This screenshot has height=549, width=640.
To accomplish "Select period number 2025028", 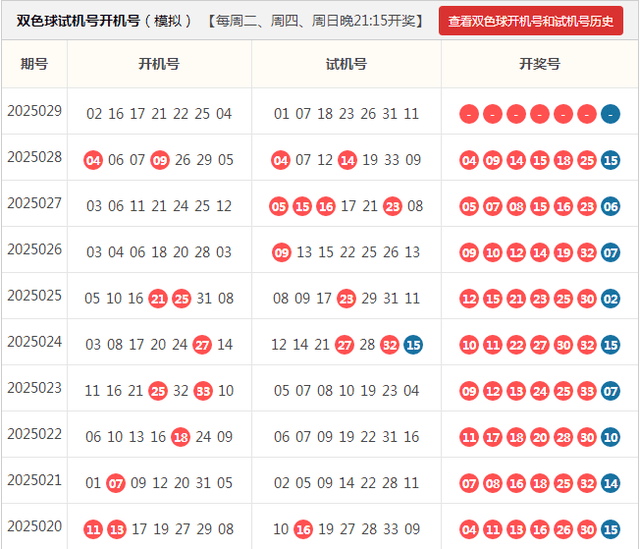I will point(35,157).
